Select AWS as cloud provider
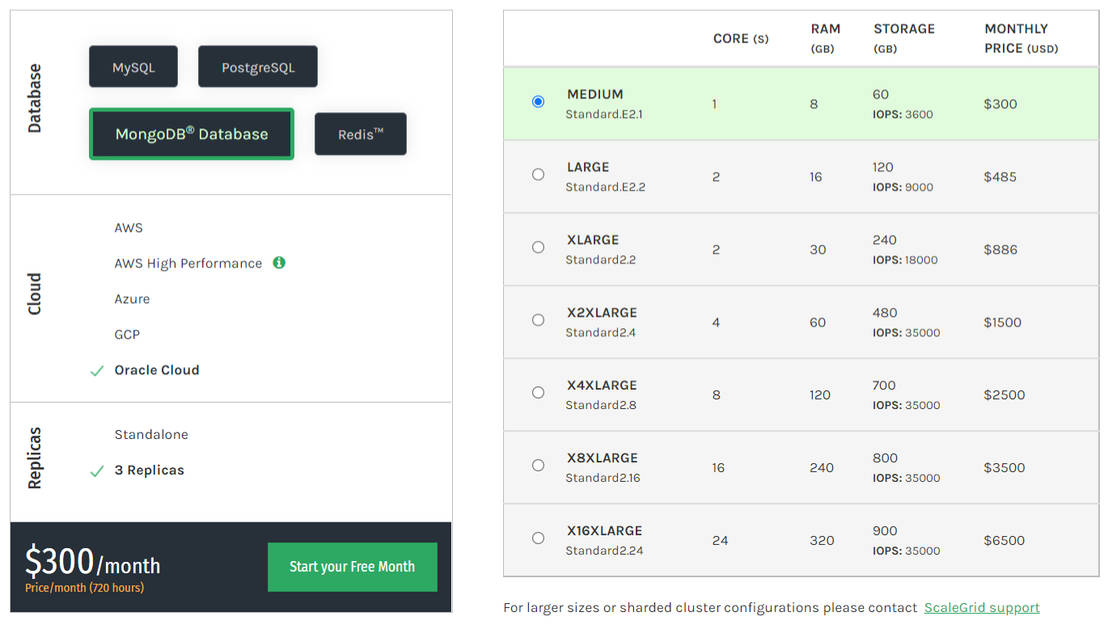The image size is (1108, 624). pos(128,228)
